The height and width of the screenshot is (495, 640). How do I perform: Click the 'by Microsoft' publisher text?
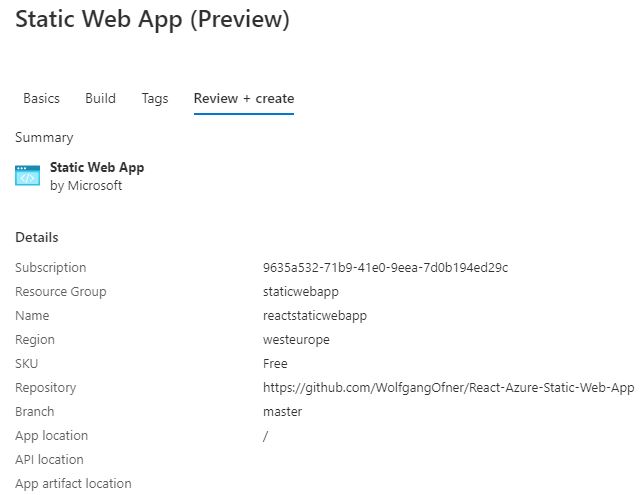click(x=86, y=186)
